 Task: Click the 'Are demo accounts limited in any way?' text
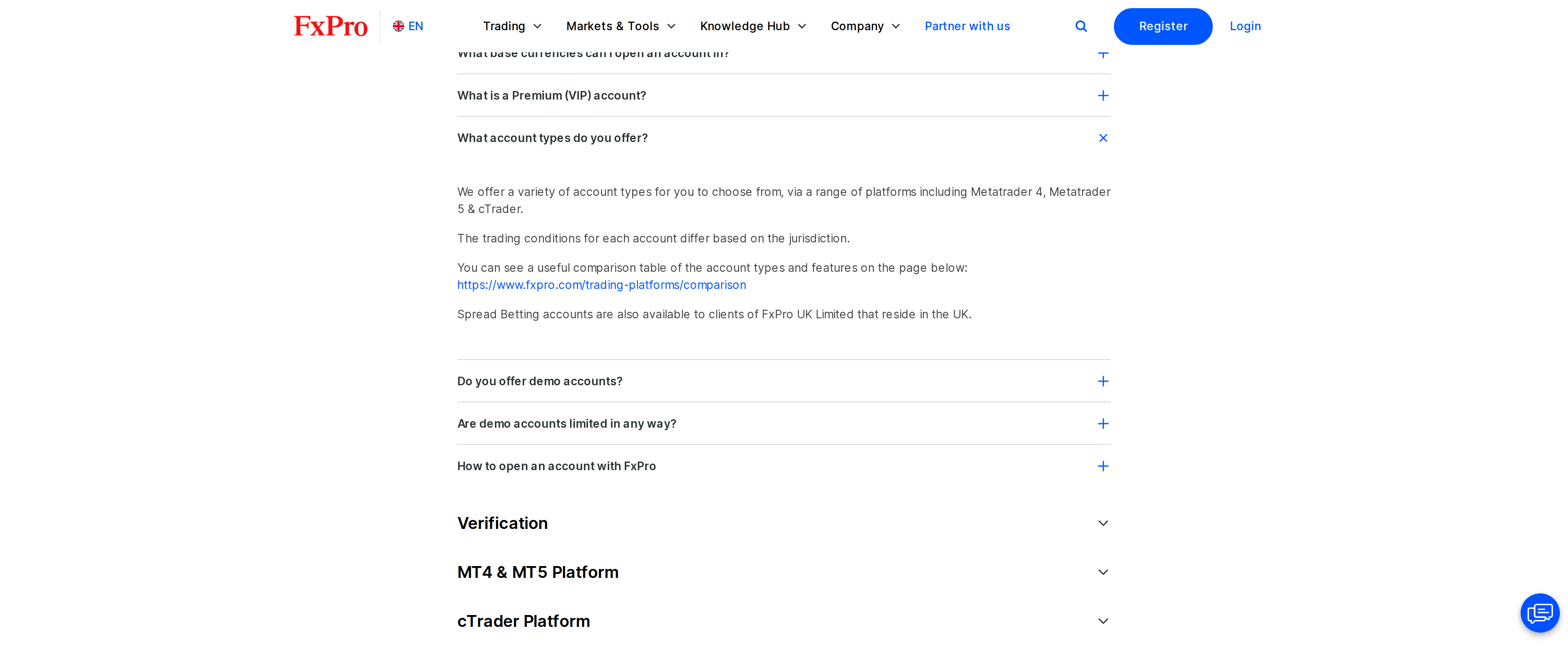567,424
